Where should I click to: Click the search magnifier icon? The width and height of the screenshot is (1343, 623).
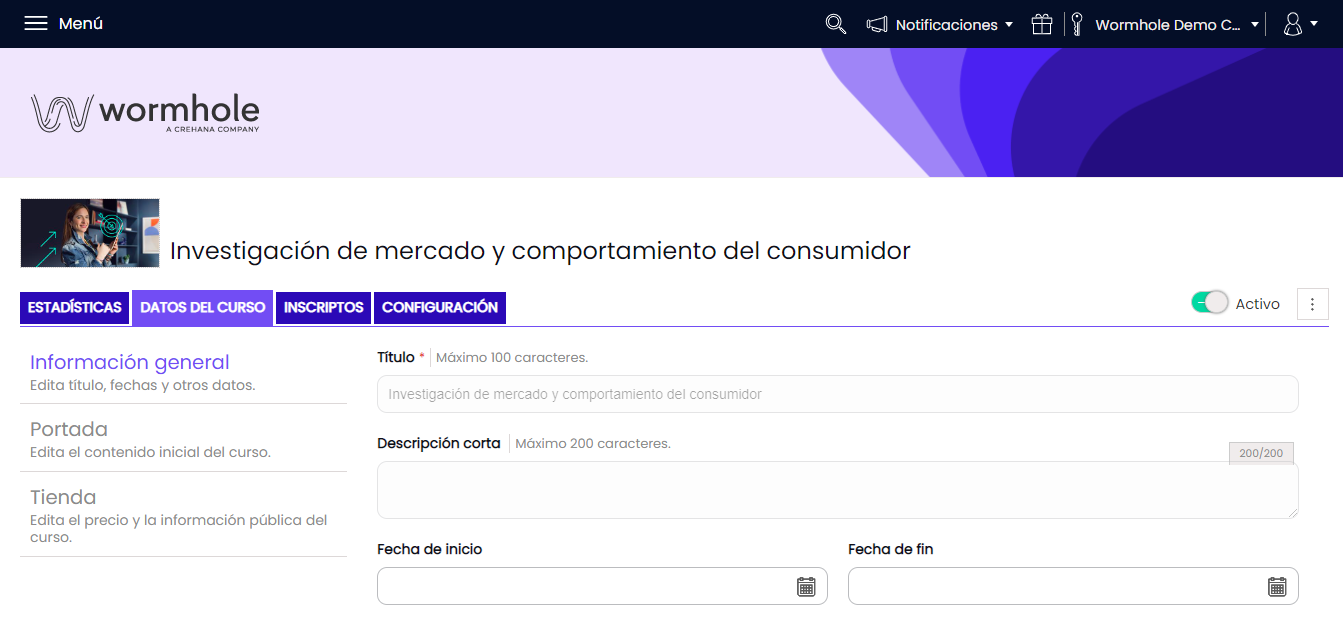pyautogui.click(x=836, y=24)
